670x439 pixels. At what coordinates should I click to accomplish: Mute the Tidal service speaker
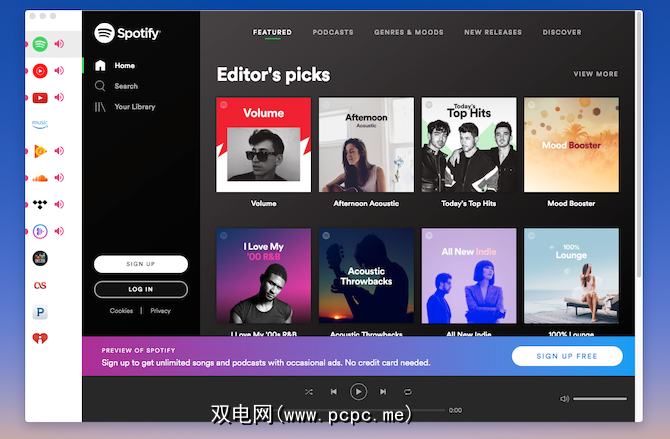(59, 204)
